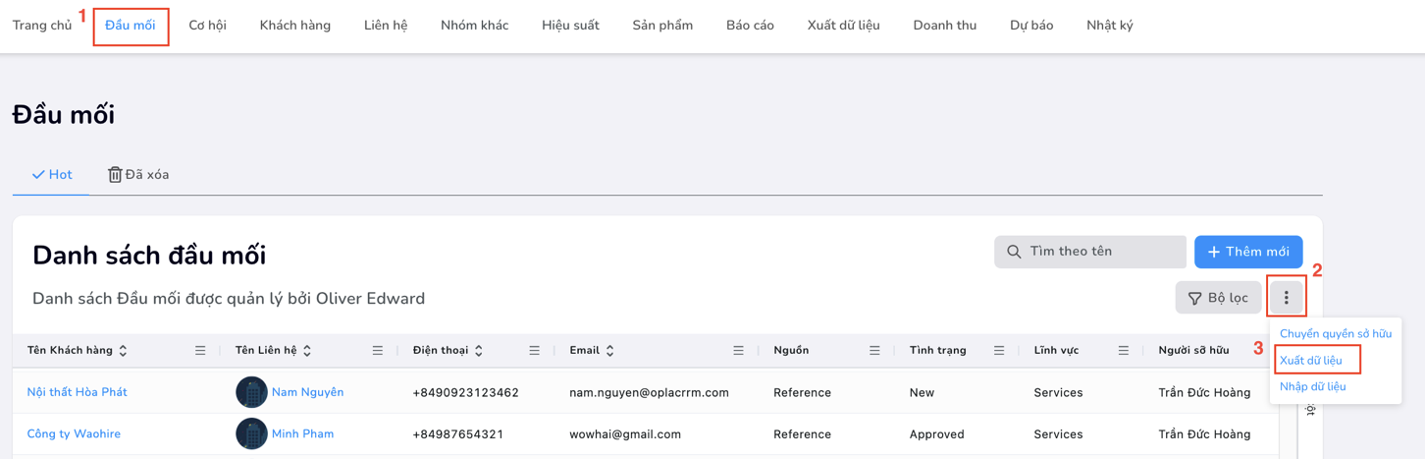Open the Nội thất Hòa Phát customer link
Screen dimensions: 1426x462
click(77, 392)
